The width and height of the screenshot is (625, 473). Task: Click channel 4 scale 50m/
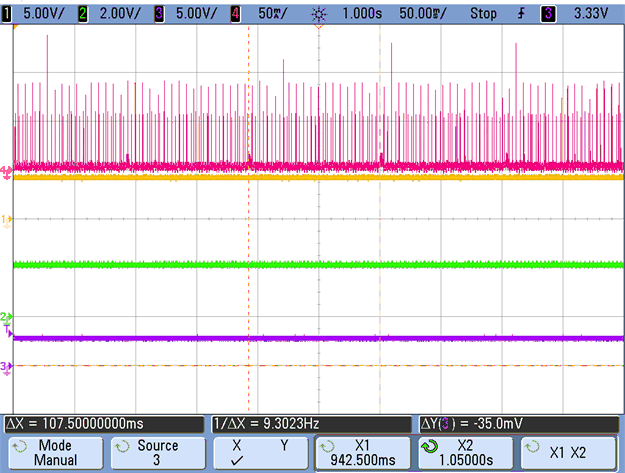[x=272, y=14]
